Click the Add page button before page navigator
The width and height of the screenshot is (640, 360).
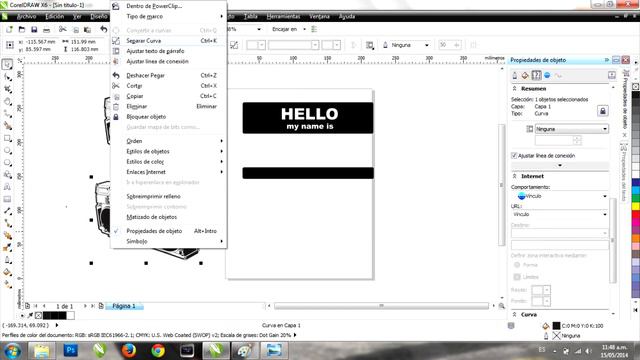click(27, 306)
